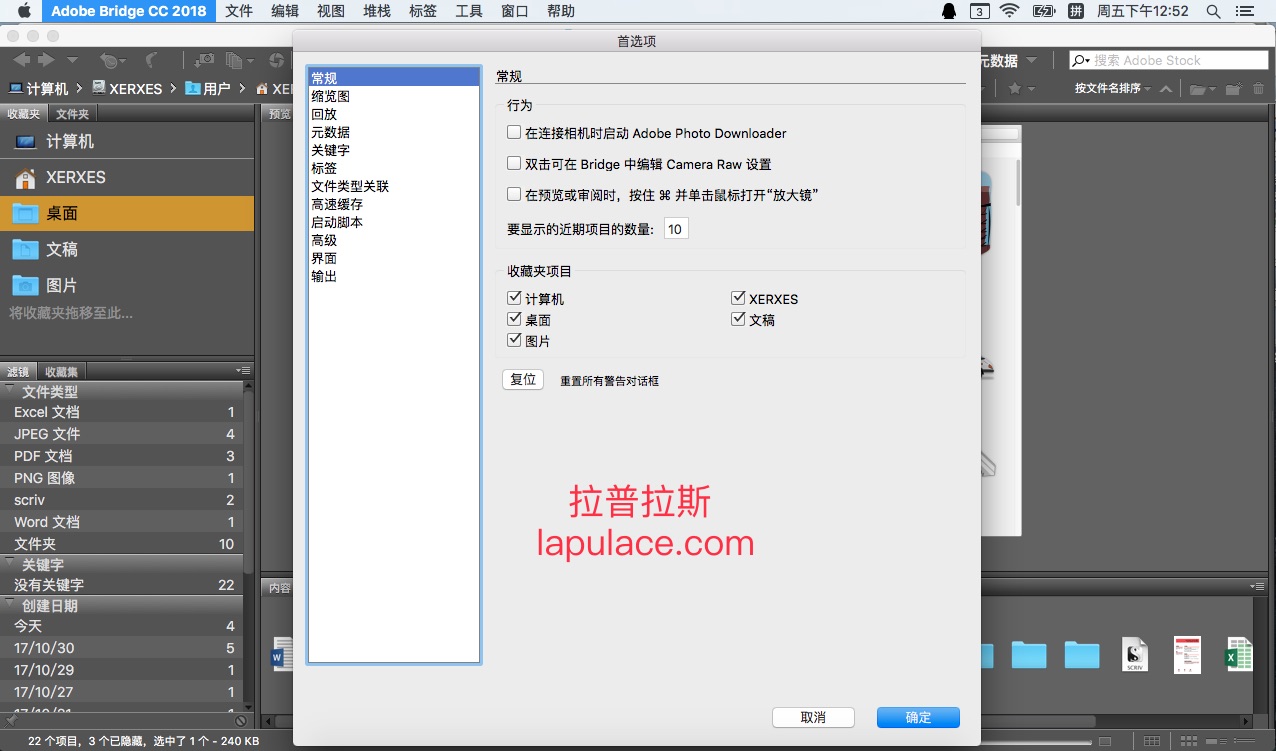Click chevron after 计算机 in path bar
Viewport: 1276px width, 751px height.
coord(80,89)
